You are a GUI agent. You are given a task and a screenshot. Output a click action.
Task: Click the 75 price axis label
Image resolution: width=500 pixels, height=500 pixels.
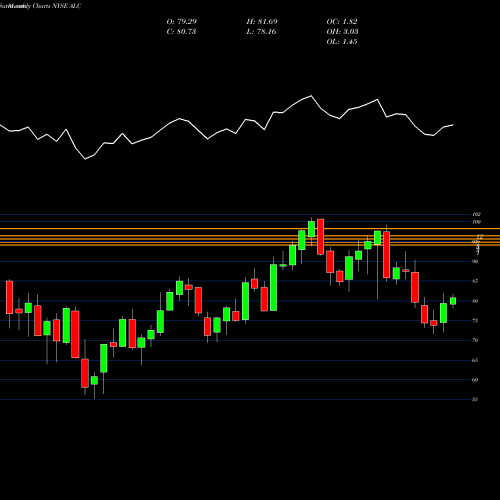coord(475,321)
